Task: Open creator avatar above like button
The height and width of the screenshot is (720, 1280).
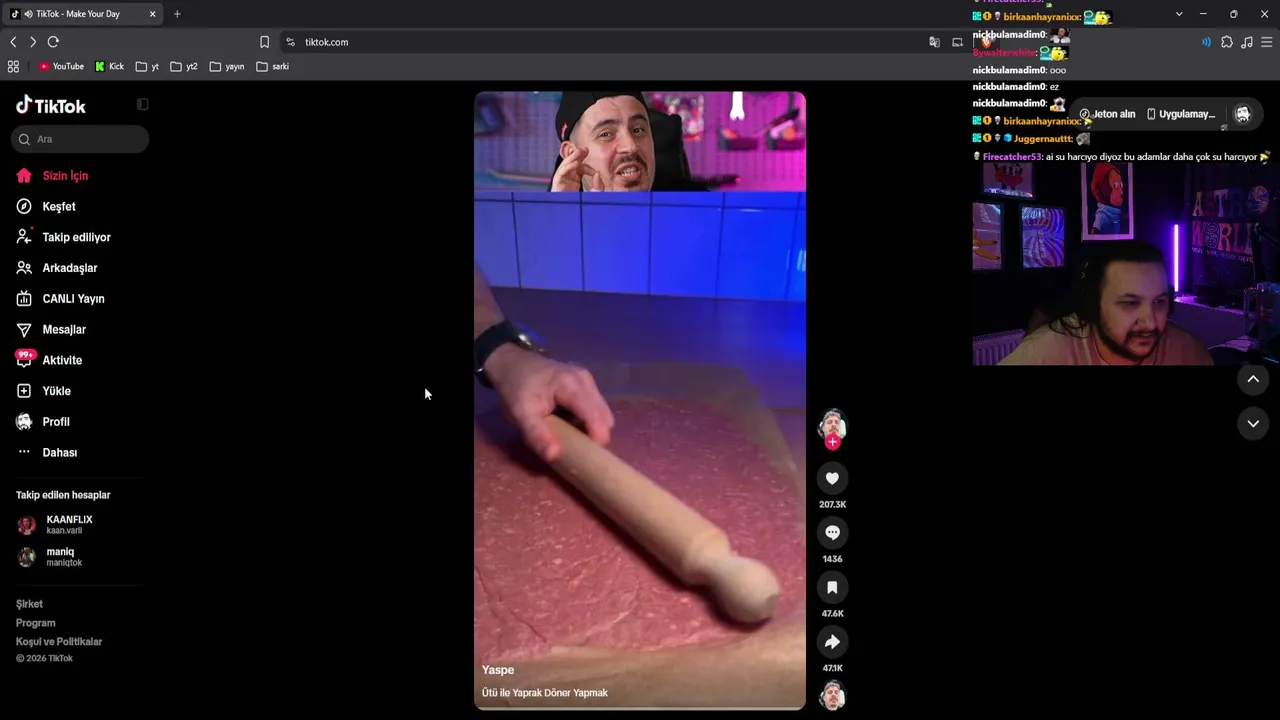Action: pos(832,424)
